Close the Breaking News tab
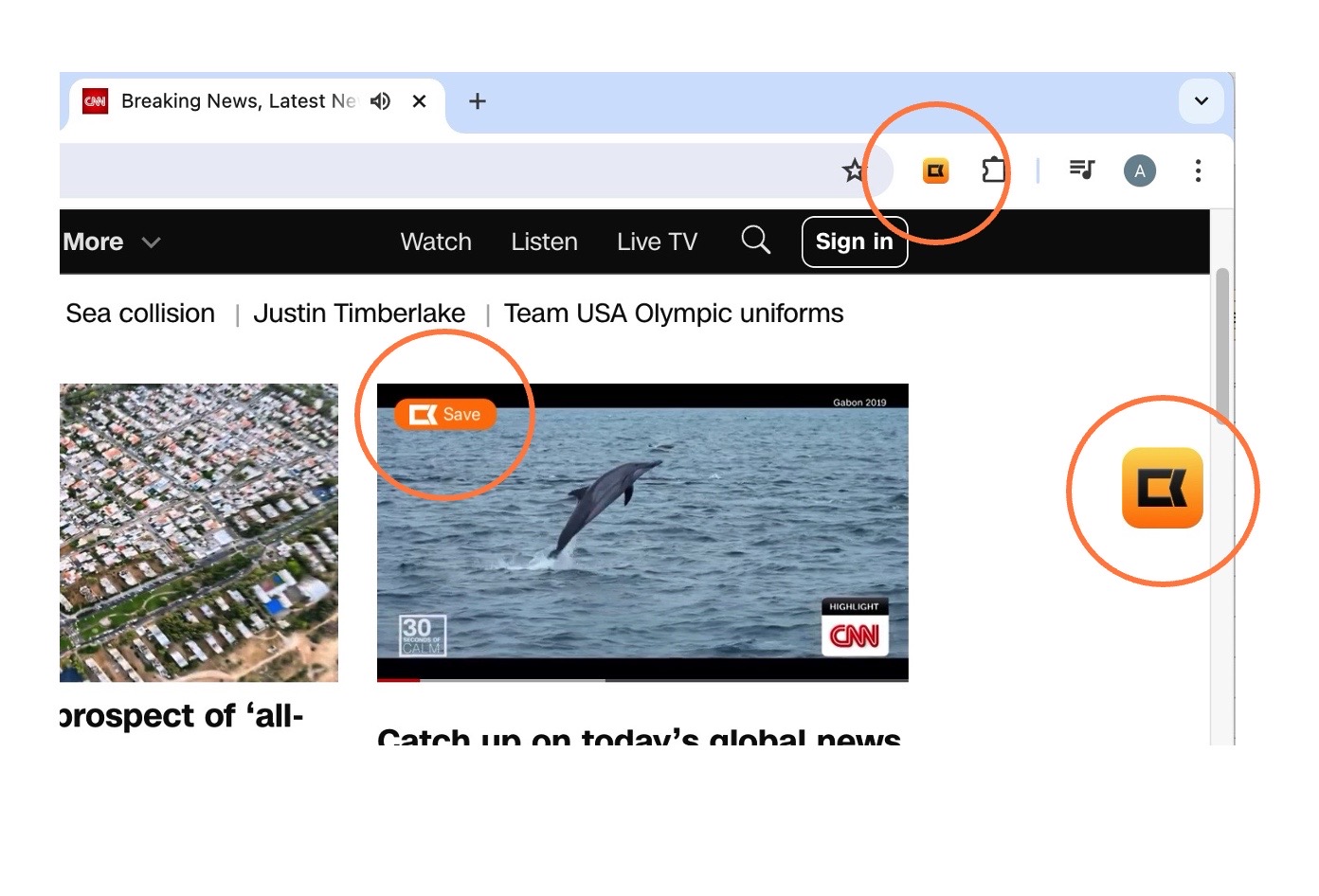Image resolution: width=1319 pixels, height=896 pixels. (419, 101)
